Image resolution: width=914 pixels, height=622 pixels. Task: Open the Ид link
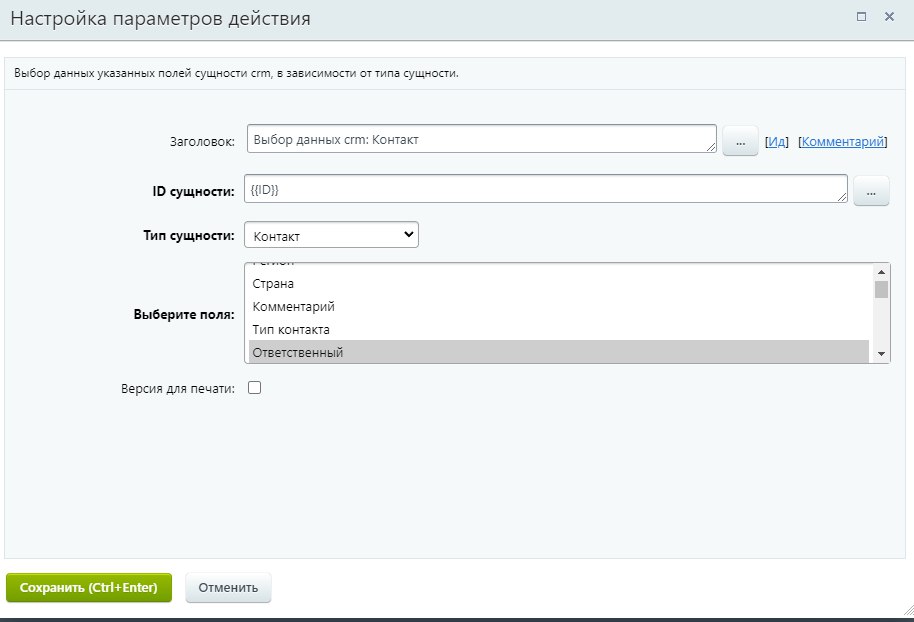pyautogui.click(x=776, y=142)
